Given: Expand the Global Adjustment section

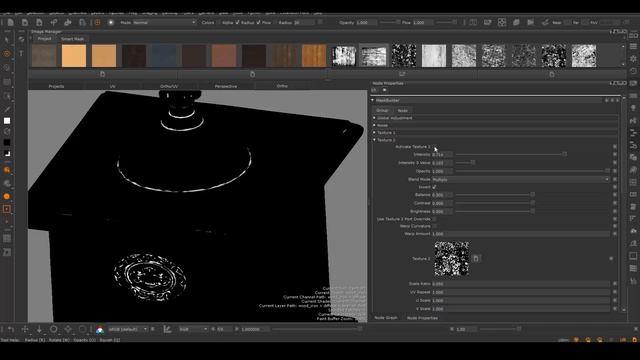Looking at the screenshot, I should [x=374, y=118].
